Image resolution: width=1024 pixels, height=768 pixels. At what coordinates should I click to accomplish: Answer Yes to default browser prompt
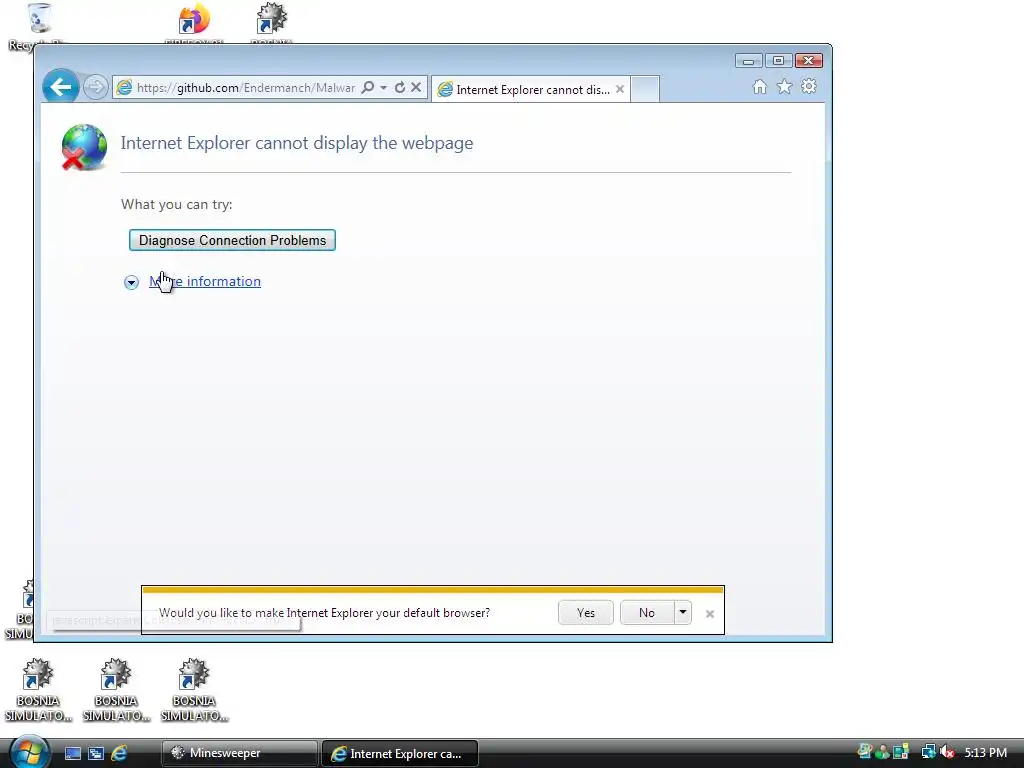click(586, 613)
